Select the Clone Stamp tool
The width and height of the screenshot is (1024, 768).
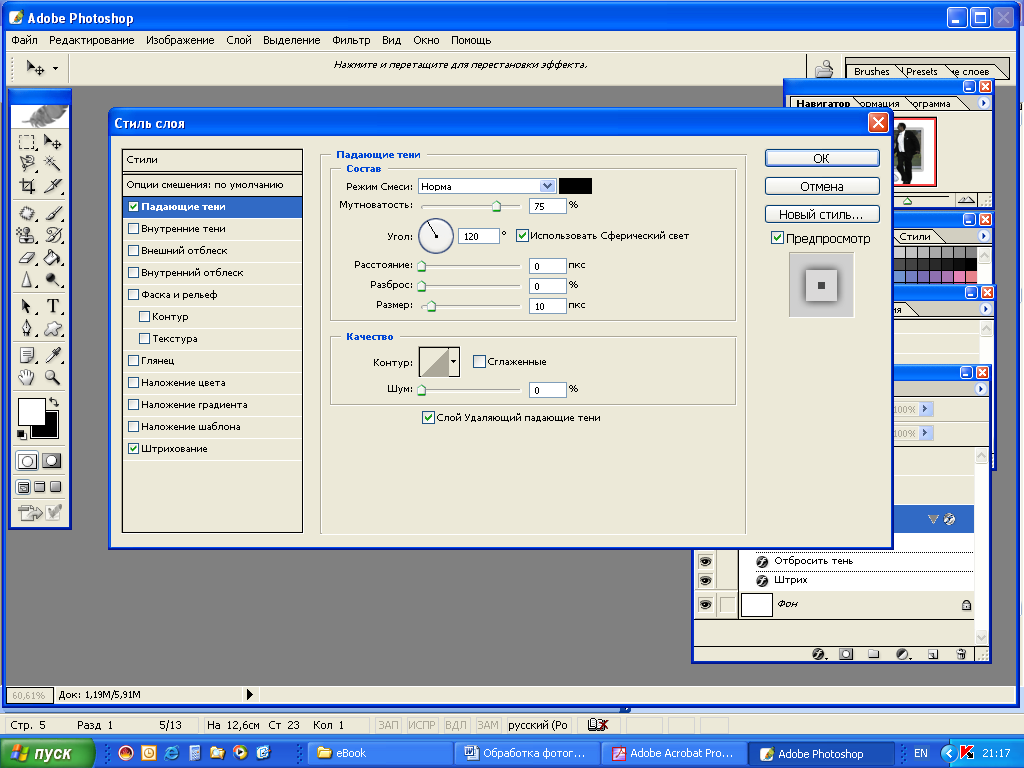(27, 235)
